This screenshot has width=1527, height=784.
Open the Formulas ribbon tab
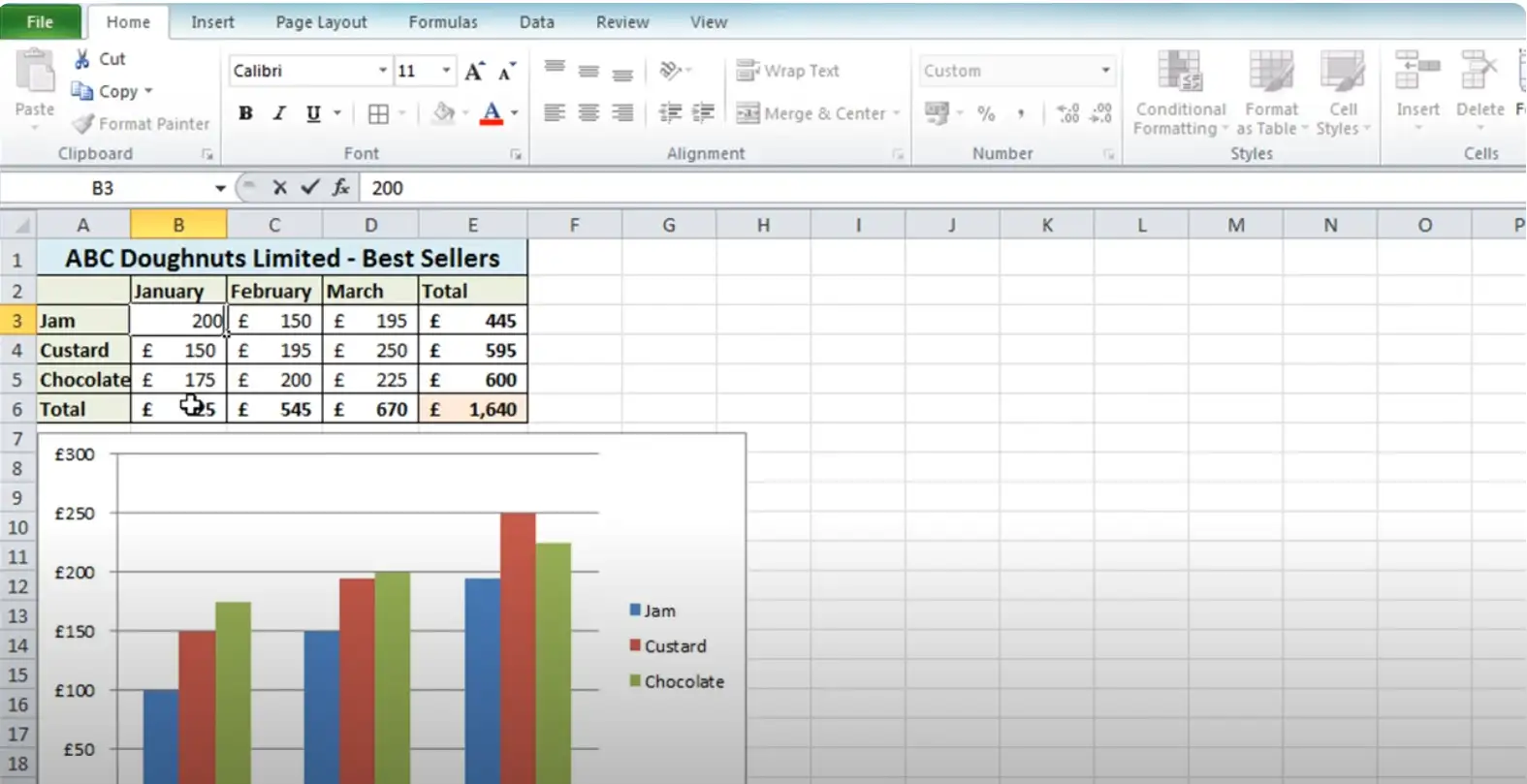(443, 21)
